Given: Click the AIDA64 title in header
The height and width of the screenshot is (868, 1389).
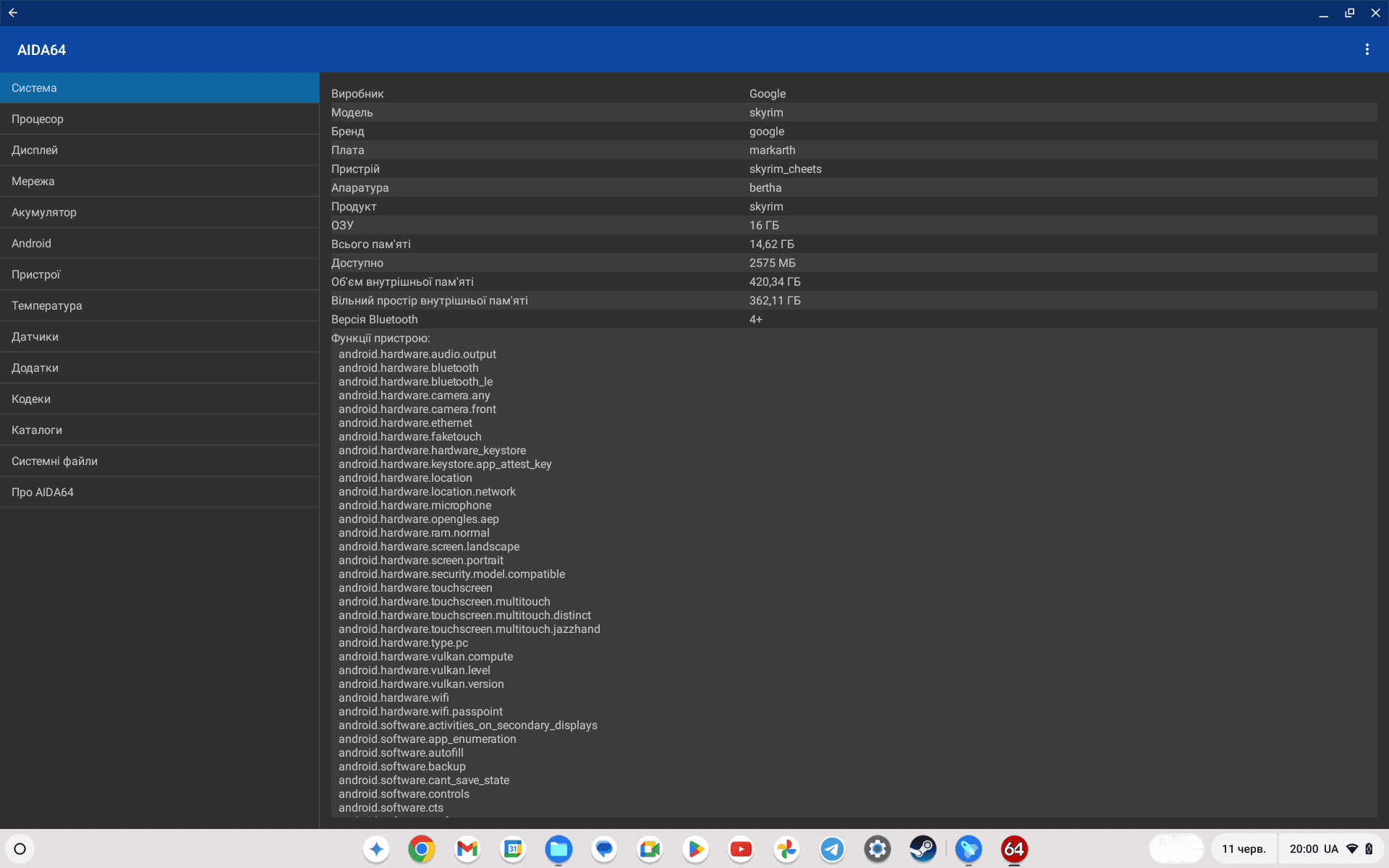Looking at the screenshot, I should pyautogui.click(x=41, y=50).
